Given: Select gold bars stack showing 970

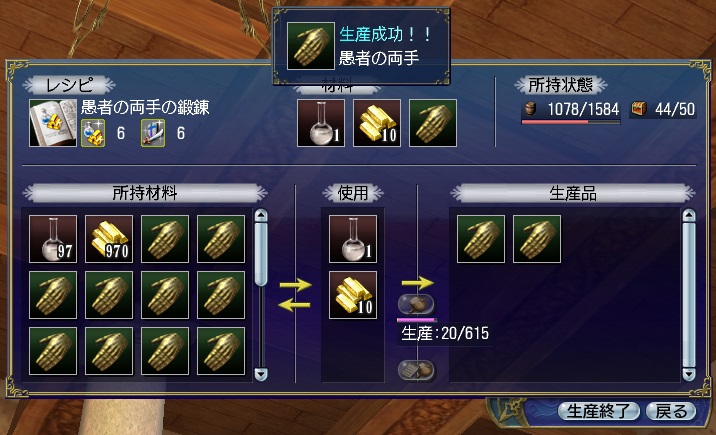Looking at the screenshot, I should (x=109, y=239).
